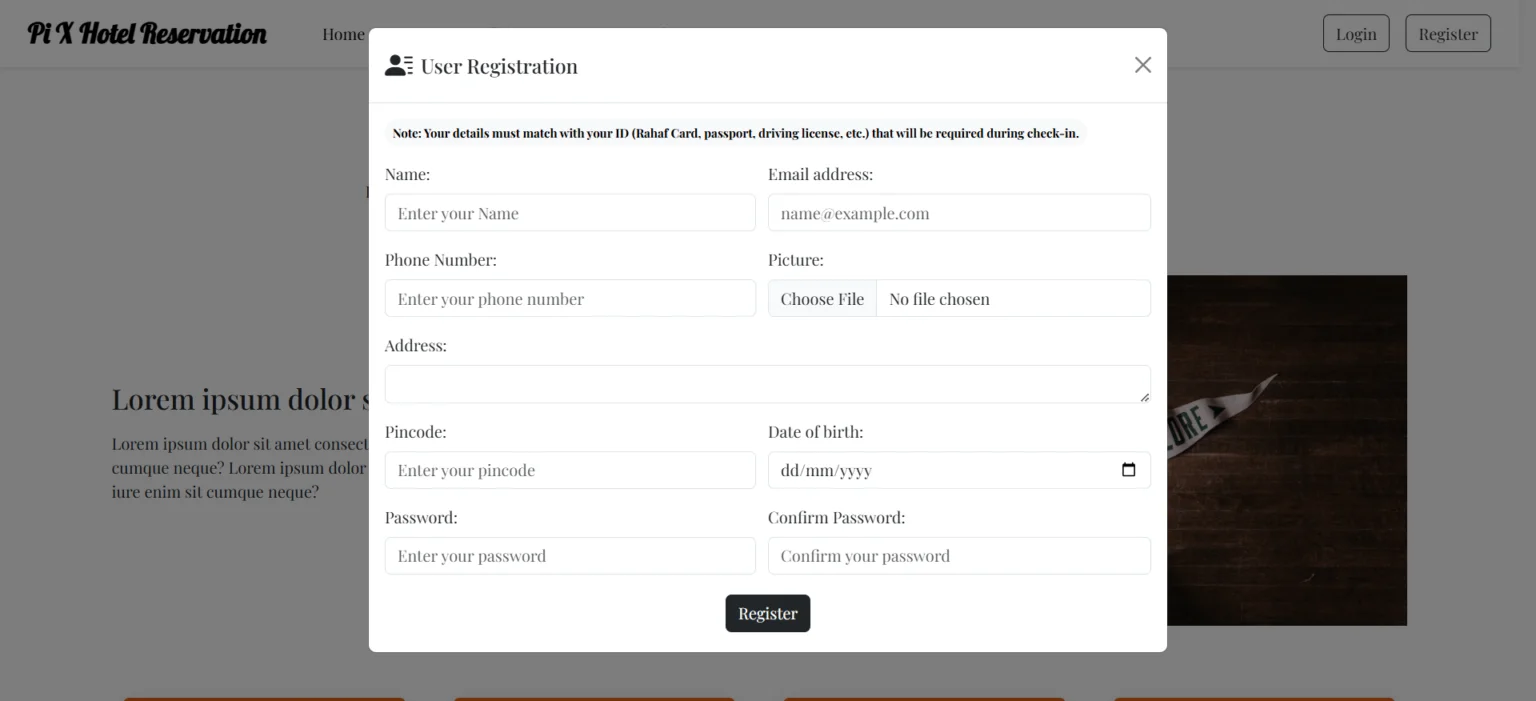Select the Phone Number field
This screenshot has width=1536, height=701.
point(570,299)
